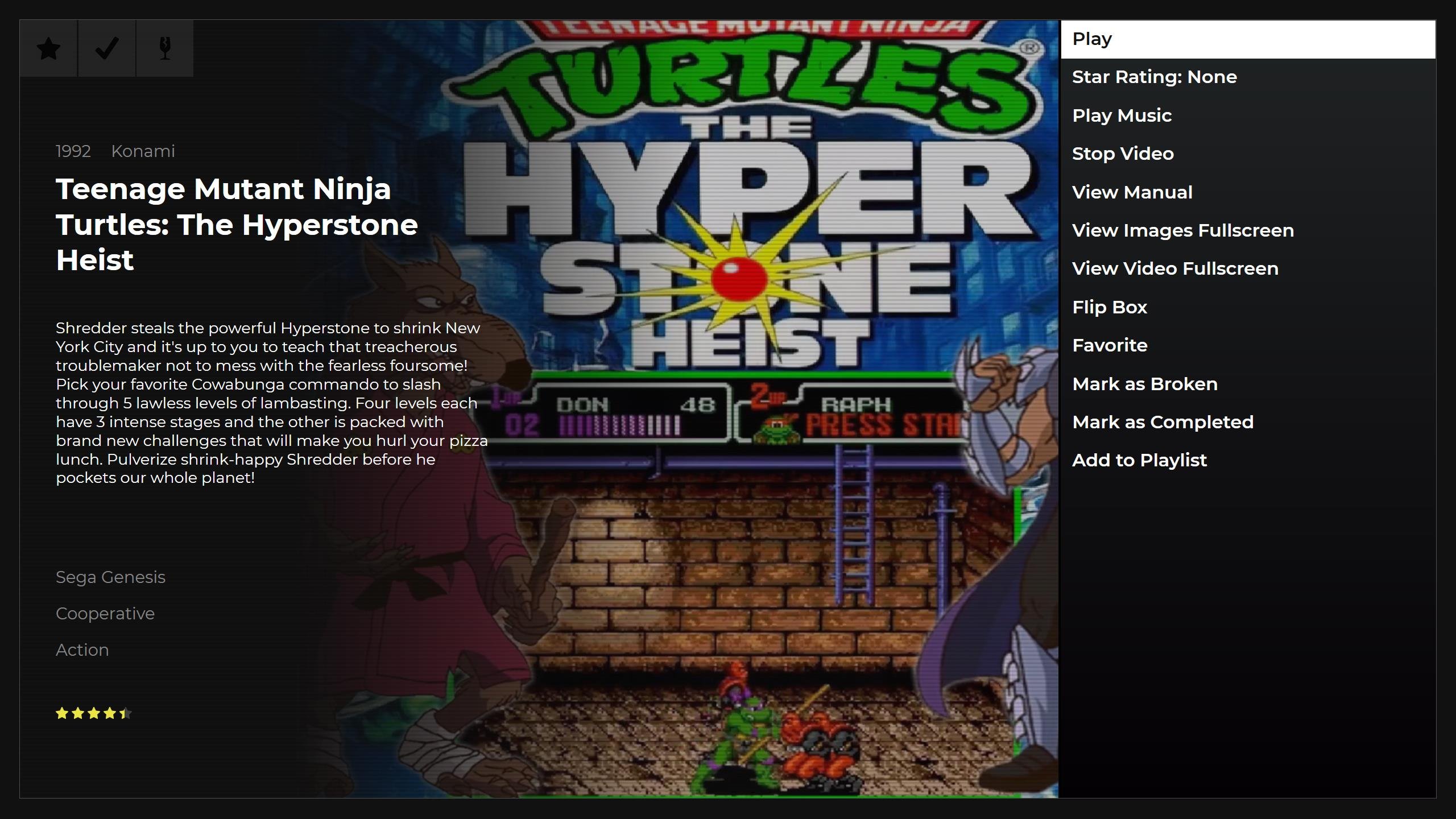Open Star Rating: None option
Viewport: 1456px width, 819px height.
pos(1248,77)
